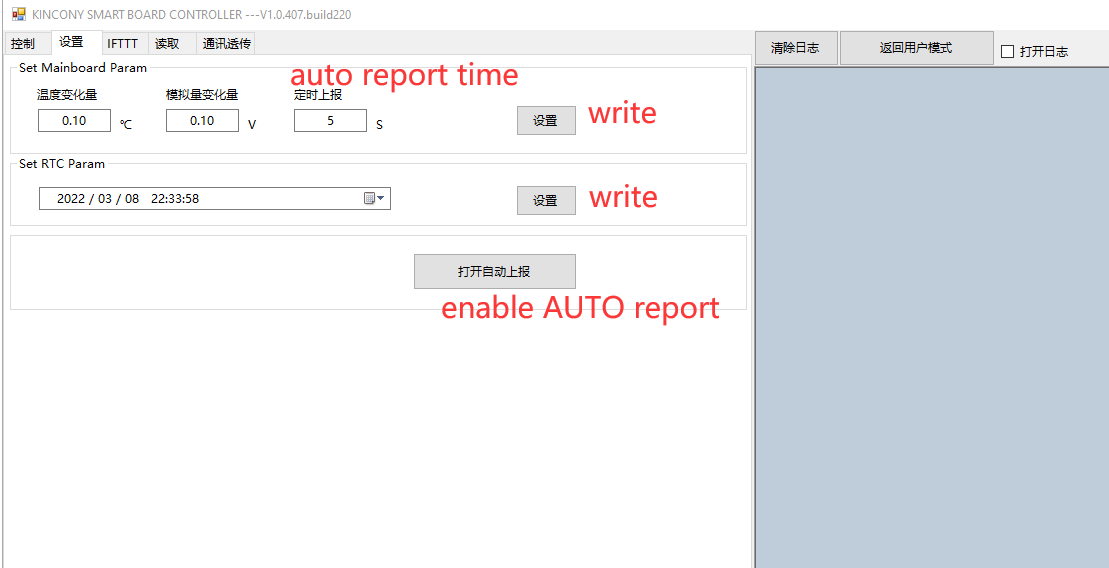
Task: Enable the 打开日志 checkbox
Action: click(x=1007, y=52)
